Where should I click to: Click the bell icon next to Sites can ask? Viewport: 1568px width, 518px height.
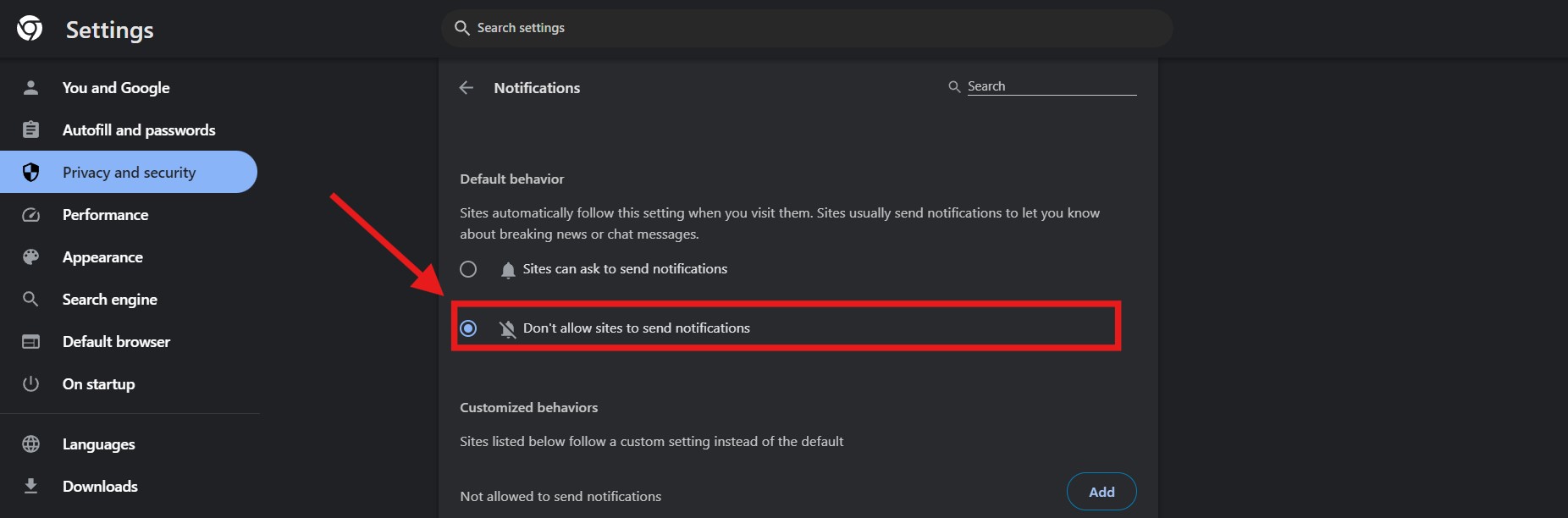pos(508,270)
